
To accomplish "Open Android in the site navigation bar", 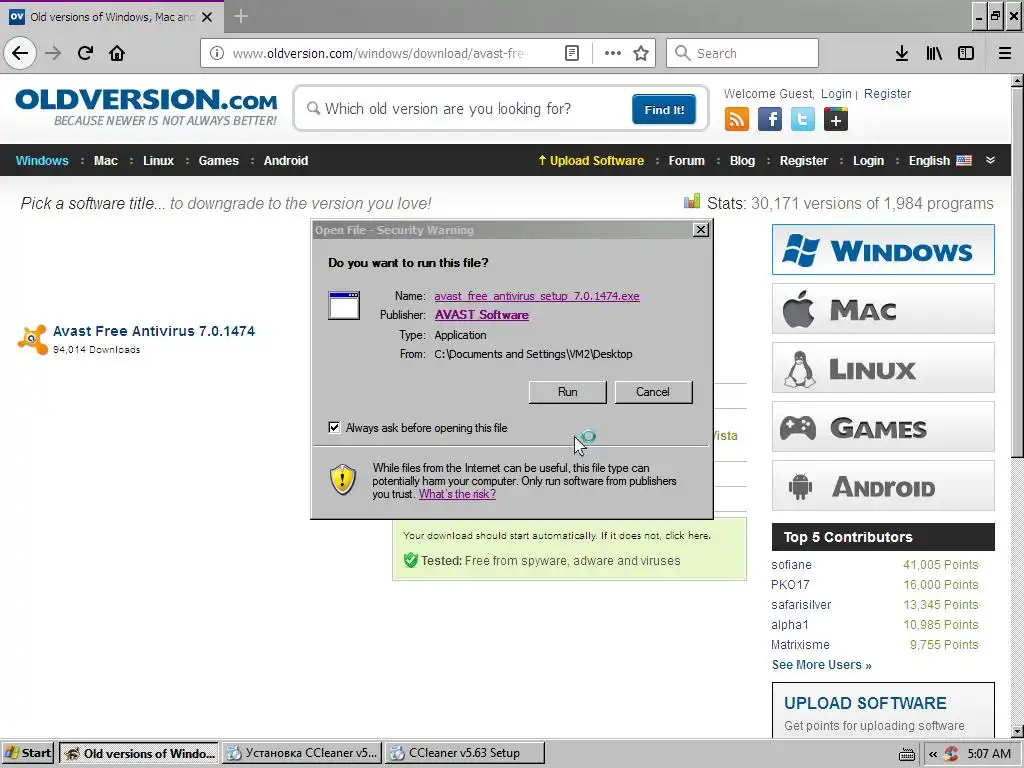I will point(286,161).
